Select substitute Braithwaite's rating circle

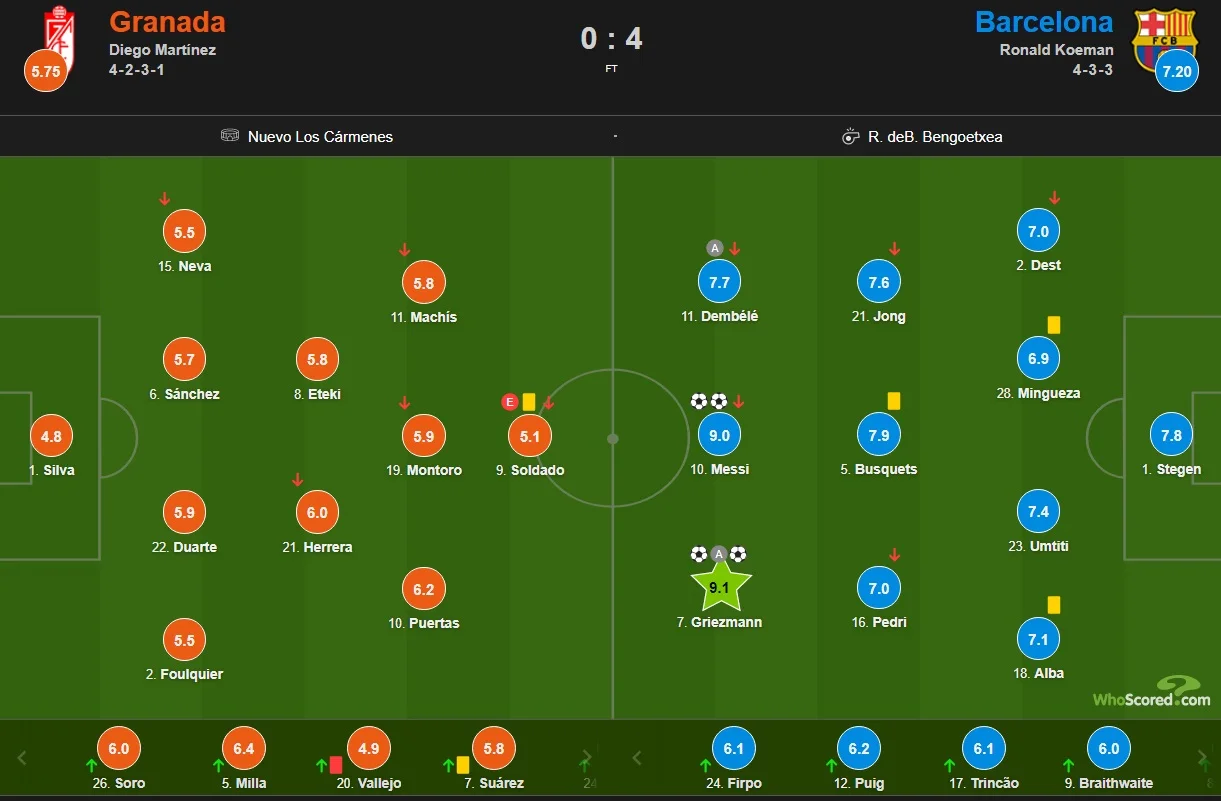[x=1109, y=748]
